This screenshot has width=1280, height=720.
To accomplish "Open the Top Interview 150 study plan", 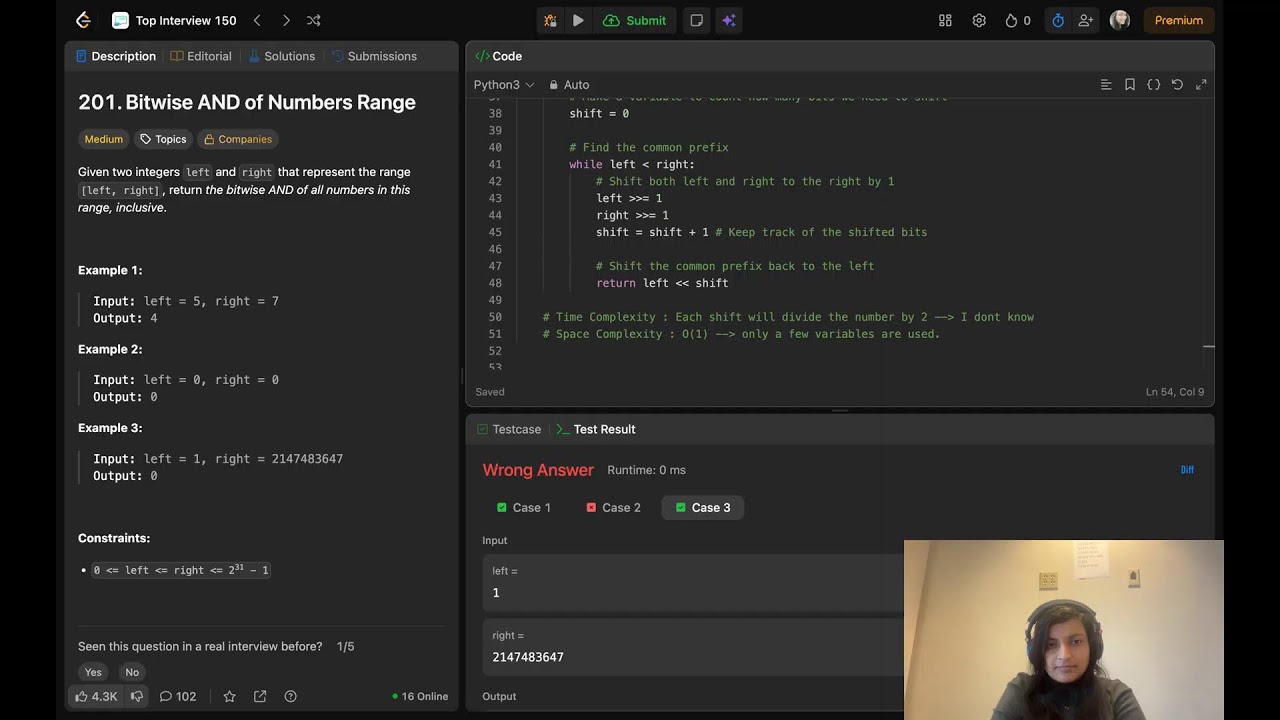I will click(174, 20).
